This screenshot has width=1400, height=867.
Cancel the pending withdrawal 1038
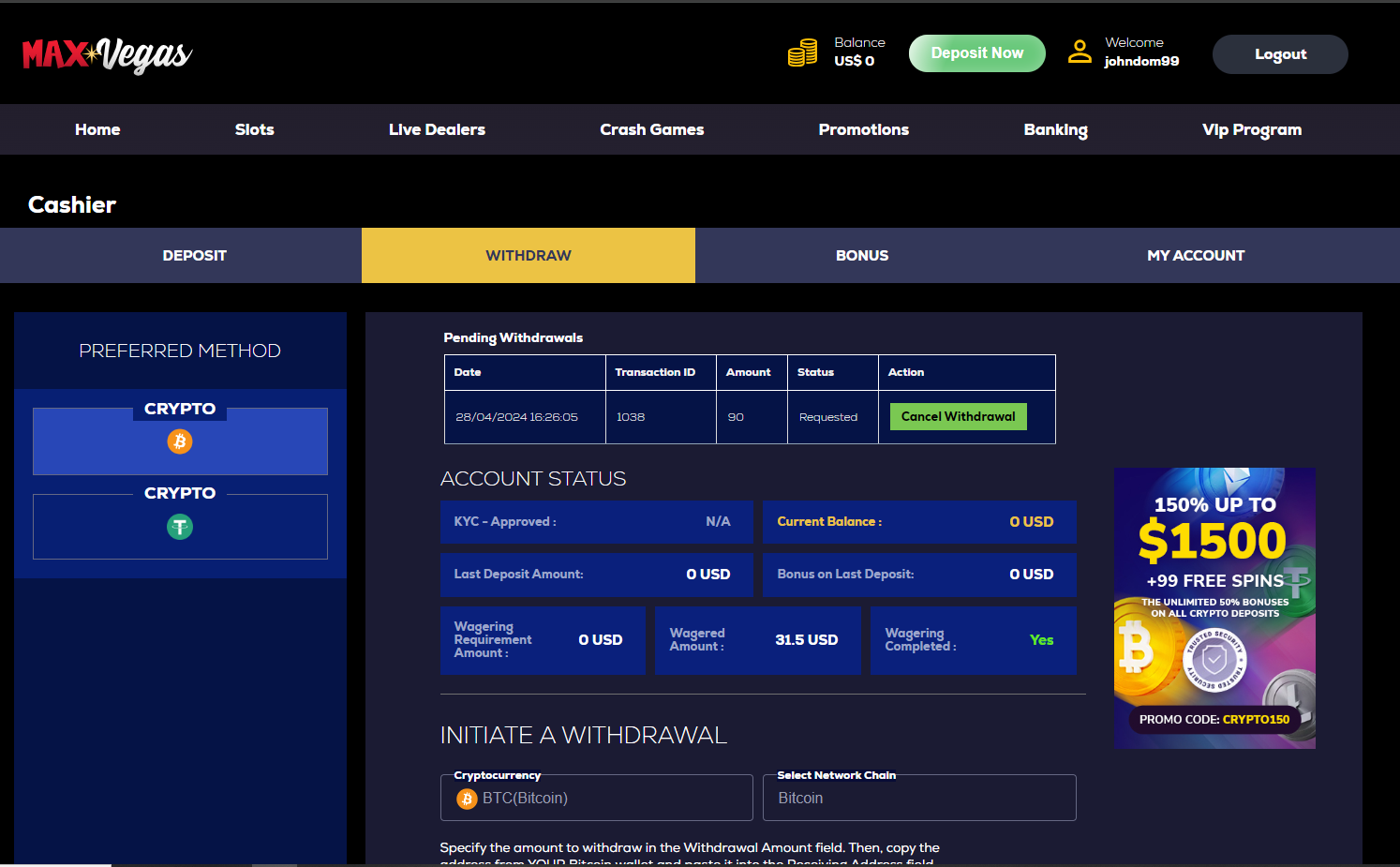958,416
